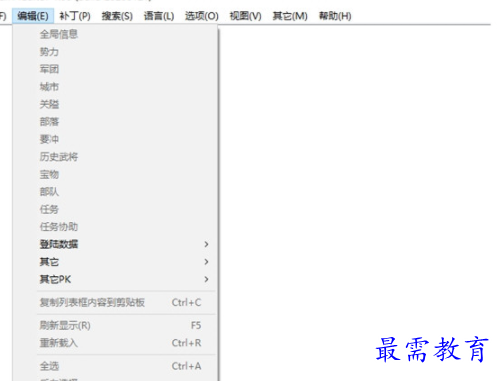
Task: Choose 复制列表框内容到剪贴板 entry
Action: 115,303
